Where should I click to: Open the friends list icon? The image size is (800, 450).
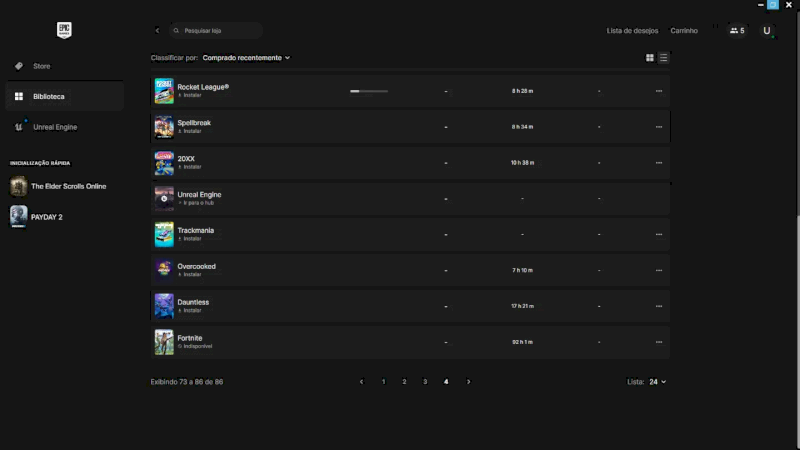coord(737,31)
